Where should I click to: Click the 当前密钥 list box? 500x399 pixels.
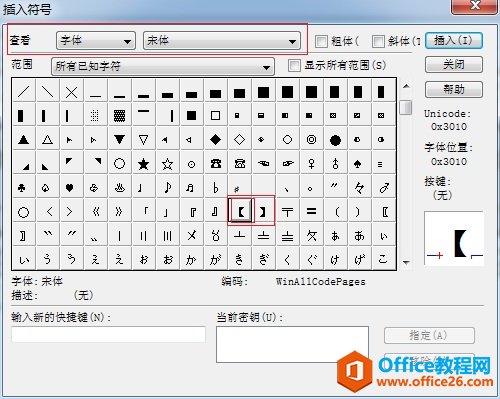click(292, 344)
